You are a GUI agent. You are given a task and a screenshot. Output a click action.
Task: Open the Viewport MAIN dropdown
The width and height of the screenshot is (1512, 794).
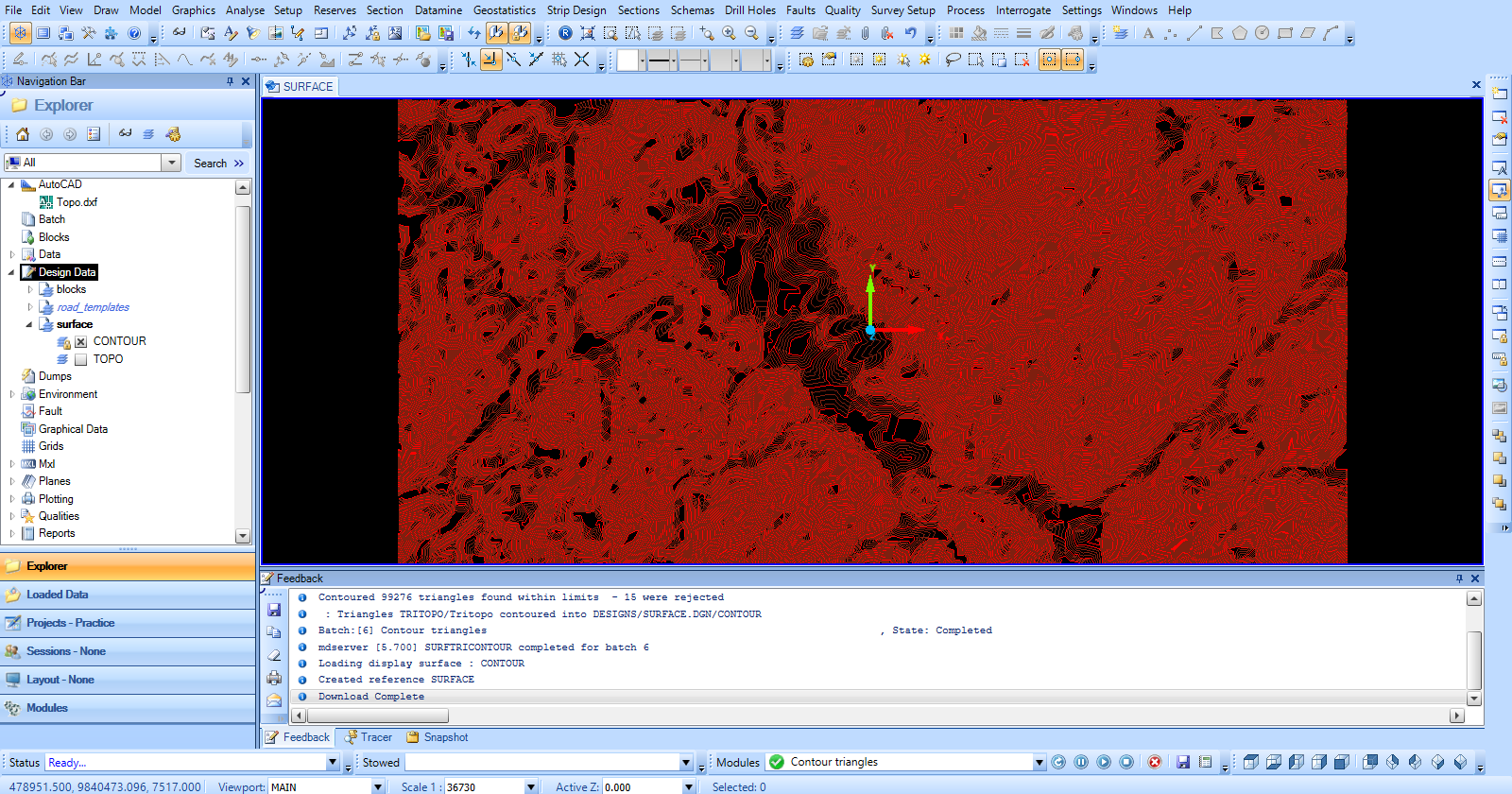tap(378, 786)
